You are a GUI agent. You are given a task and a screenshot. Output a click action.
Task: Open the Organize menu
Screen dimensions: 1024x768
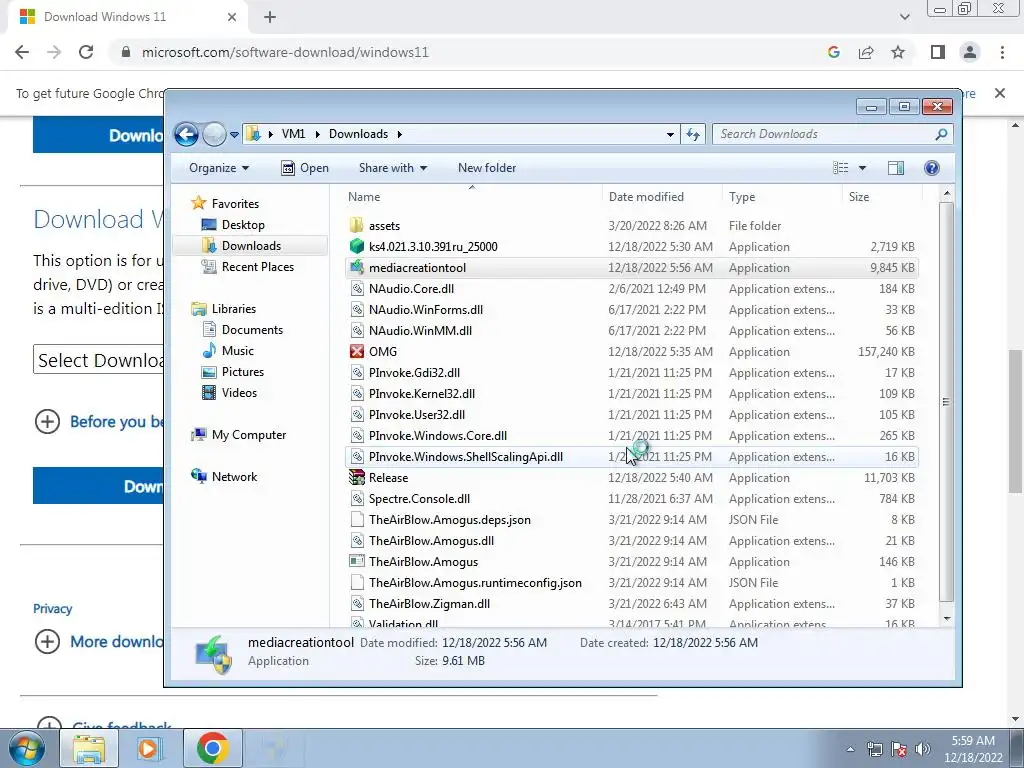click(x=219, y=168)
